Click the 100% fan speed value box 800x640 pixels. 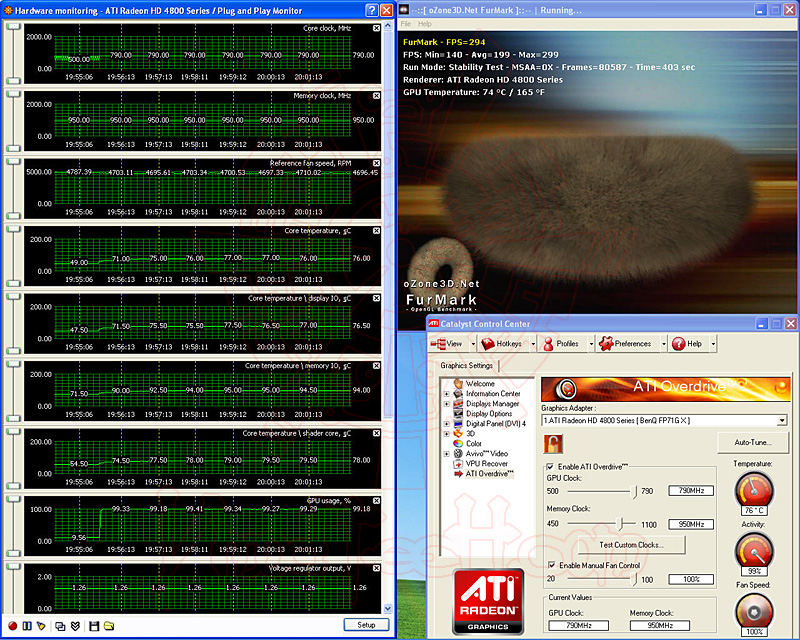click(x=691, y=579)
